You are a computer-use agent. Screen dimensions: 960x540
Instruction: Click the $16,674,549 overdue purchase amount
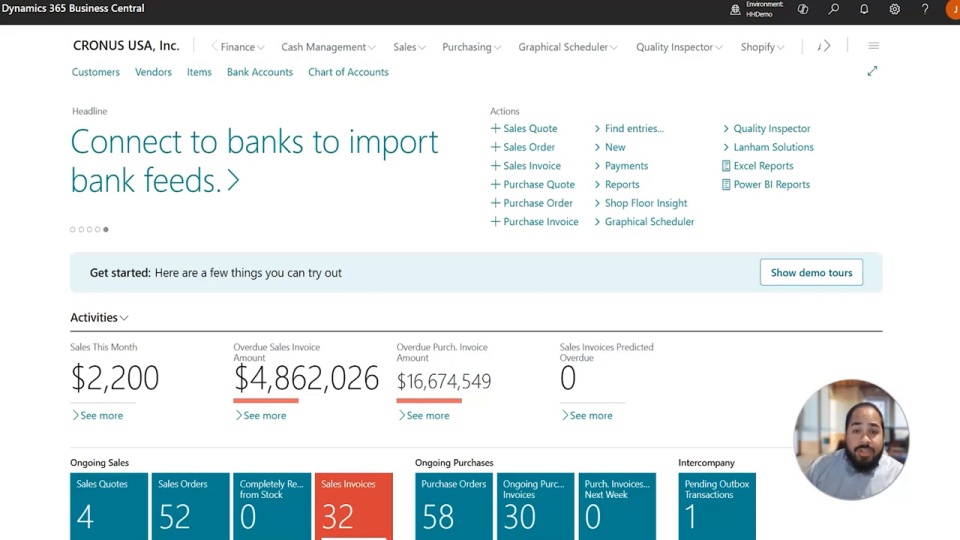pos(444,381)
